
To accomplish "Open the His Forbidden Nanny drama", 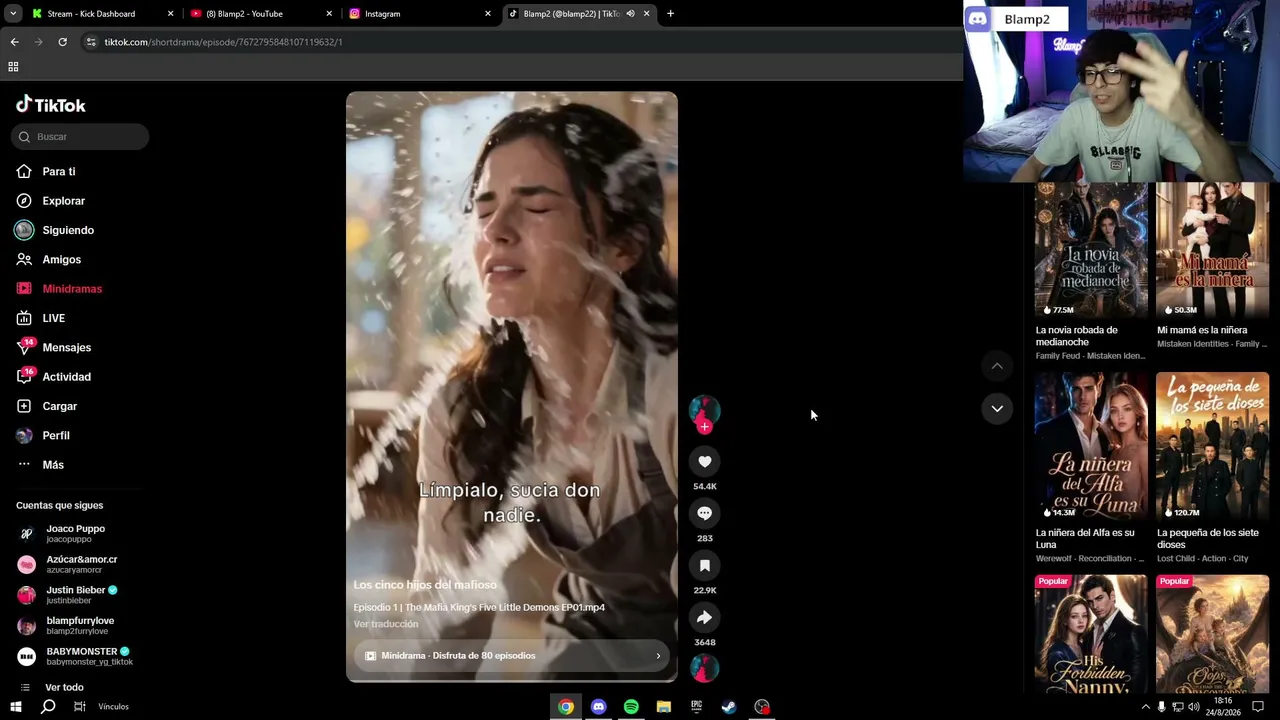I will point(1091,634).
